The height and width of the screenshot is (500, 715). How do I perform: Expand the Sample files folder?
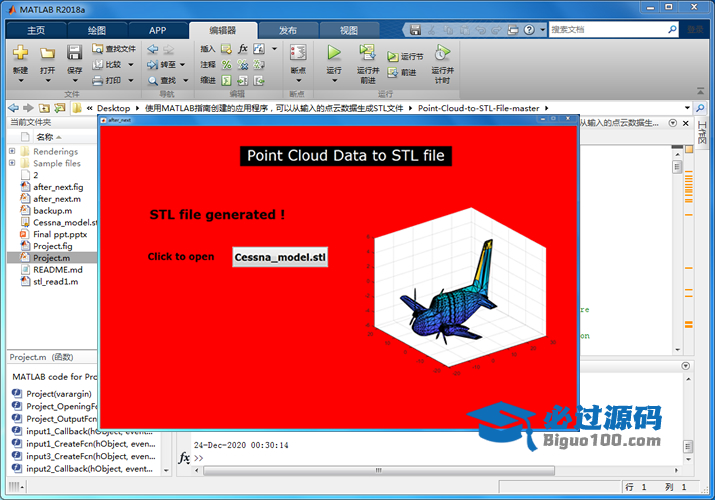pyautogui.click(x=12, y=163)
